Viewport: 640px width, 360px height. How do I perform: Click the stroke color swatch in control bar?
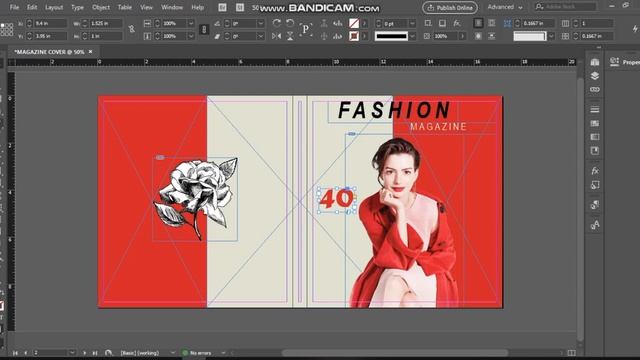coord(354,36)
